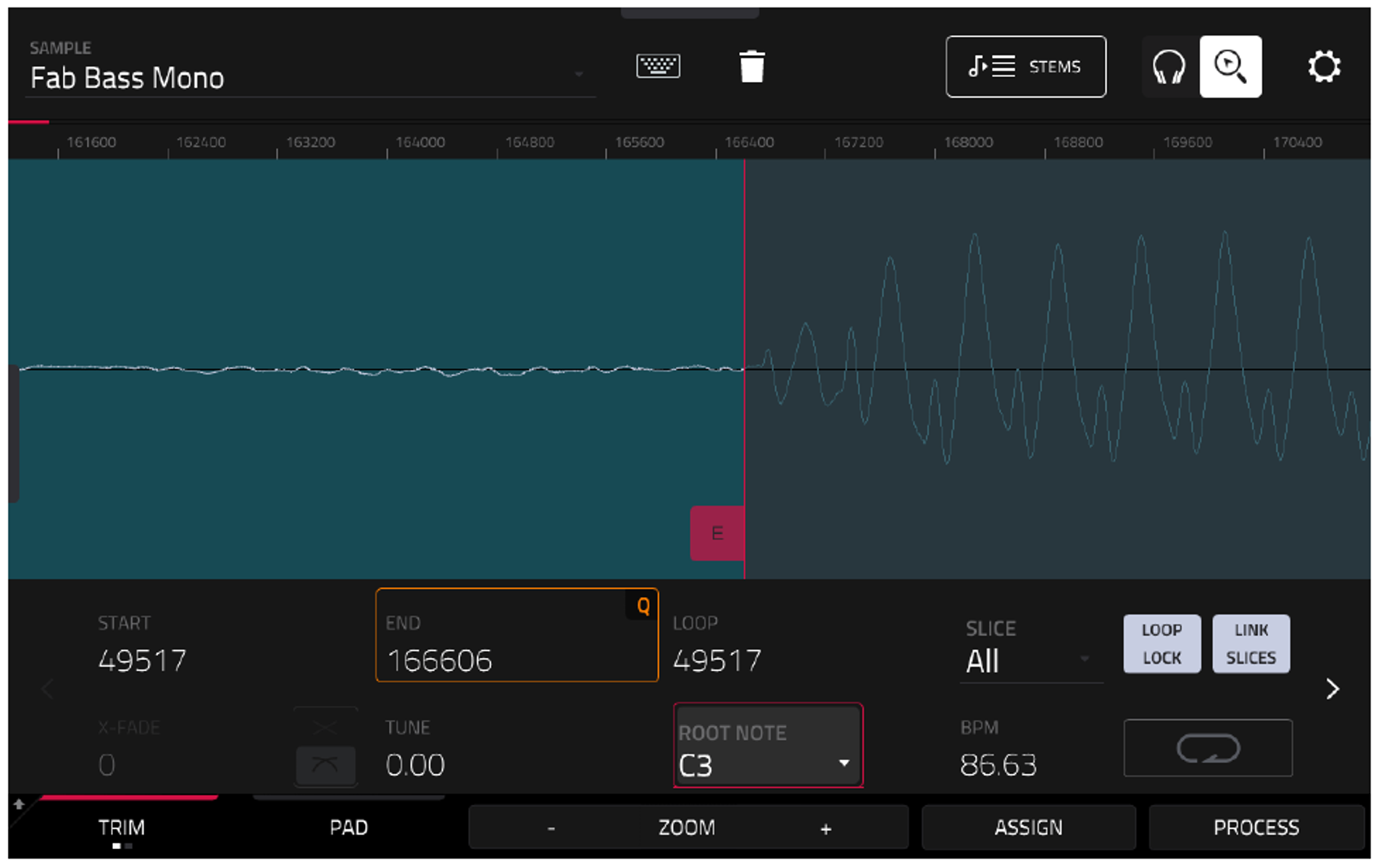Click the 168000 mark on the ruler

[968, 142]
